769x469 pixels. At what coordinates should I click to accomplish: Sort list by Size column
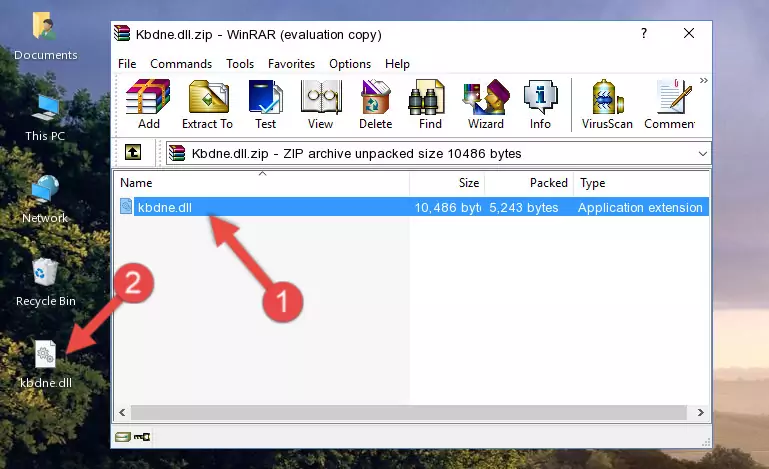click(447, 182)
